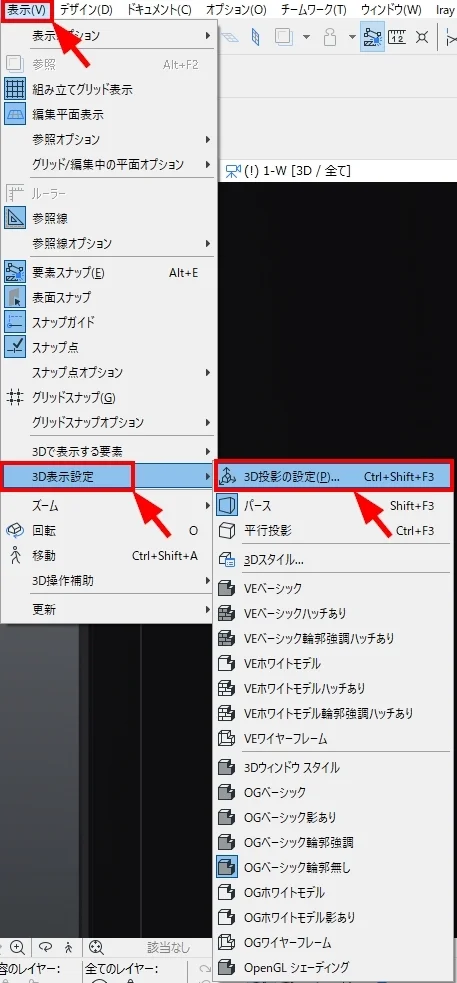The height and width of the screenshot is (983, 457).
Task: Expand グリッド/編集中の平面オプション submenu
Action: point(109,164)
